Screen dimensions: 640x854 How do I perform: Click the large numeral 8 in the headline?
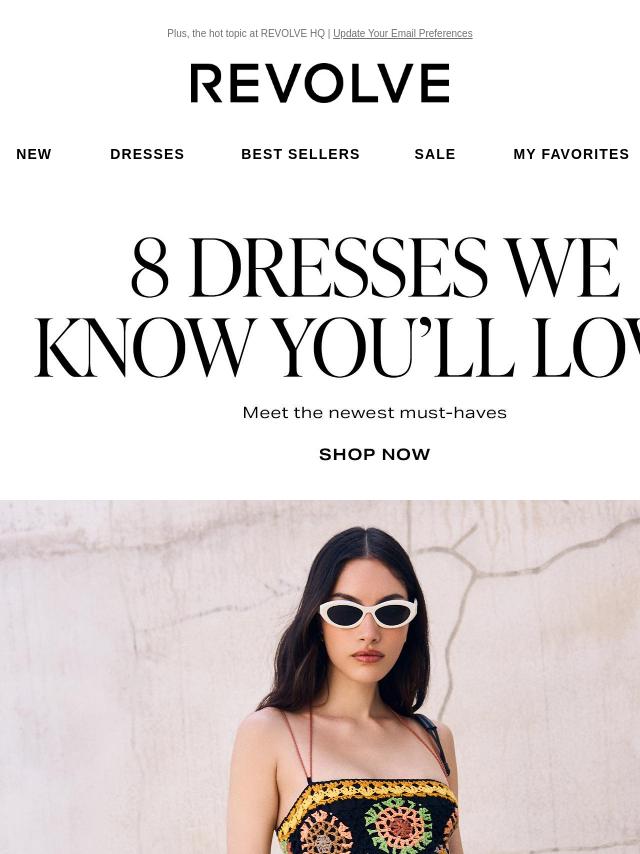(150, 268)
